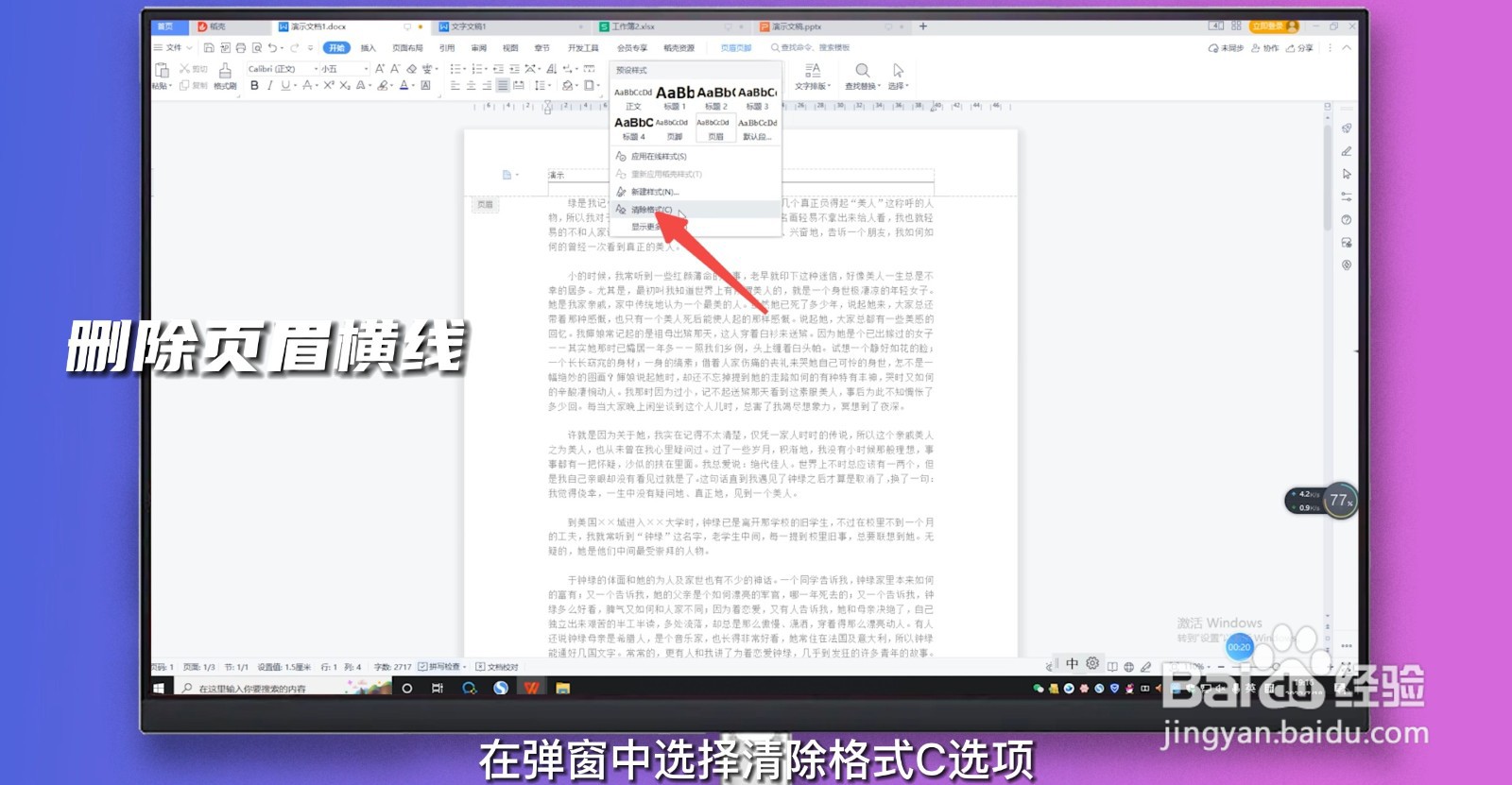
Task: Click the format painter icon
Action: [225, 70]
